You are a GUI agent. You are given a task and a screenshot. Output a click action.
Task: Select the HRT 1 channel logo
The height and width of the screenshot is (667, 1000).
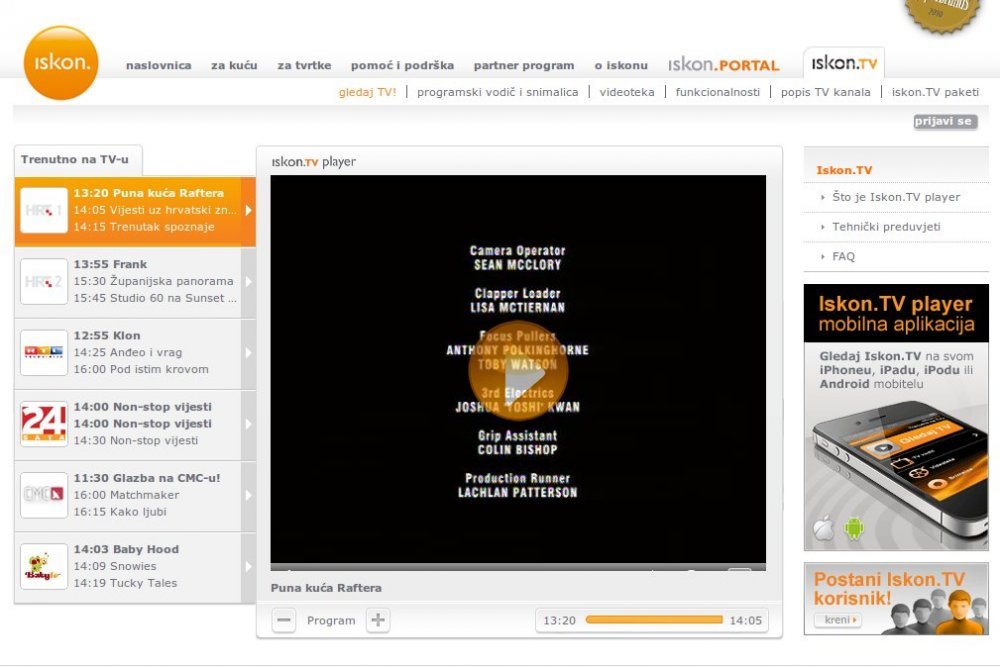pos(43,210)
